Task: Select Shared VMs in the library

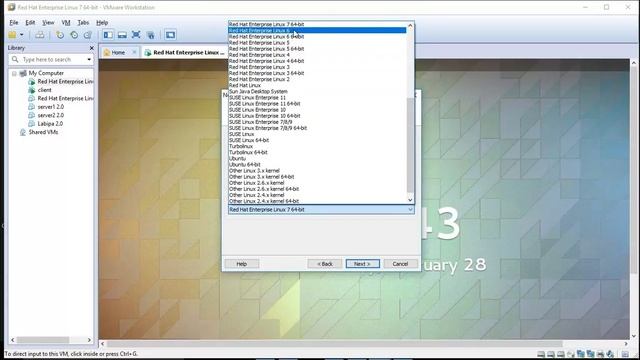Action: (43, 132)
